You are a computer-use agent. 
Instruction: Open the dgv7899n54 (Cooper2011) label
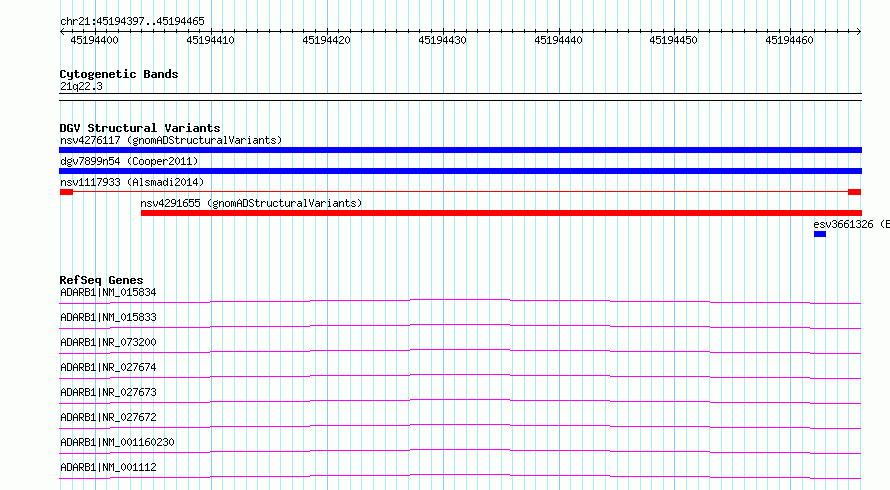point(129,161)
